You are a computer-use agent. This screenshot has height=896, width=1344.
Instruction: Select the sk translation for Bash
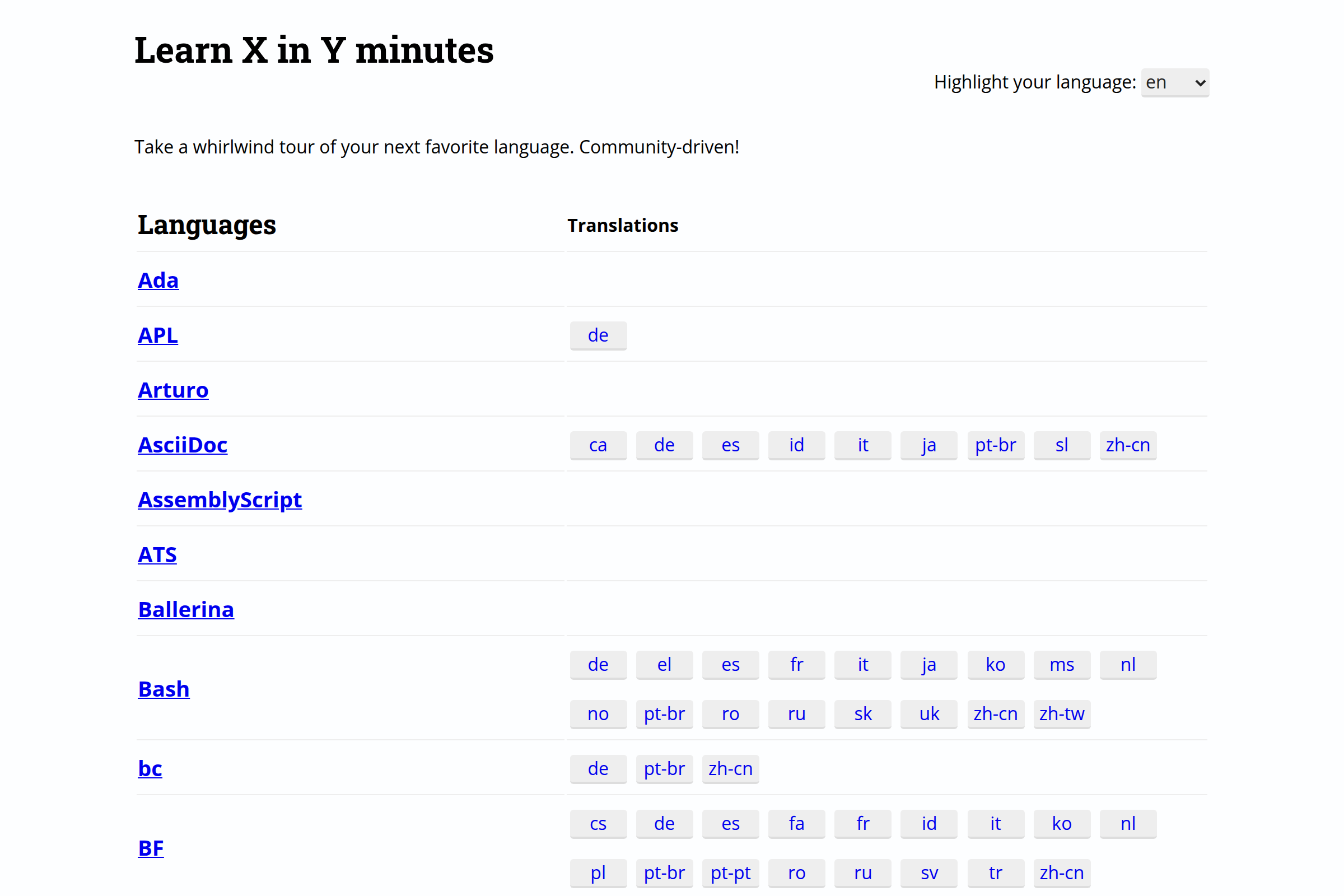click(x=863, y=713)
